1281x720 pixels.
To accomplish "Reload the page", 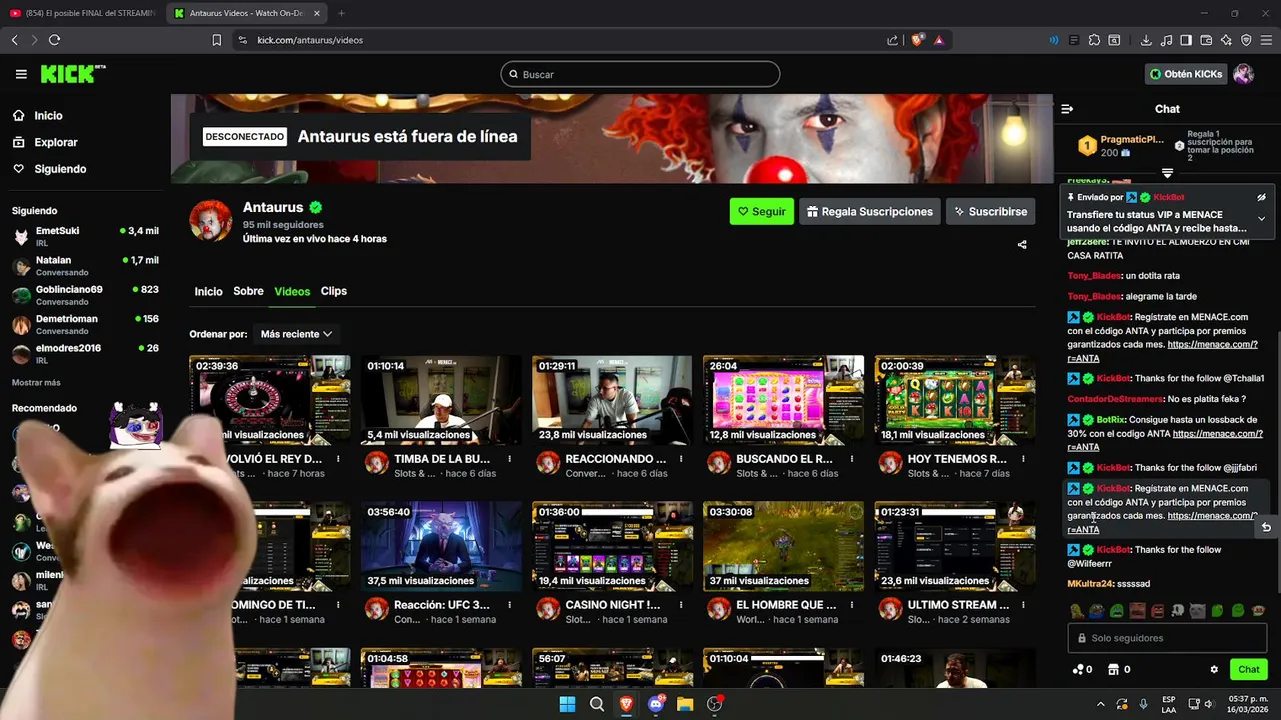I will click(54, 40).
